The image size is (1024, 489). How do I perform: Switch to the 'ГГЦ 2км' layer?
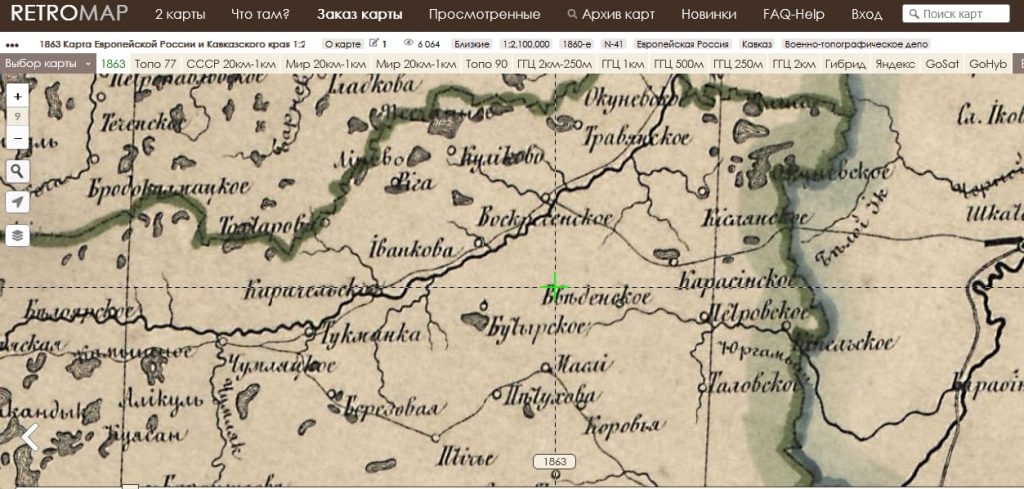tap(793, 64)
